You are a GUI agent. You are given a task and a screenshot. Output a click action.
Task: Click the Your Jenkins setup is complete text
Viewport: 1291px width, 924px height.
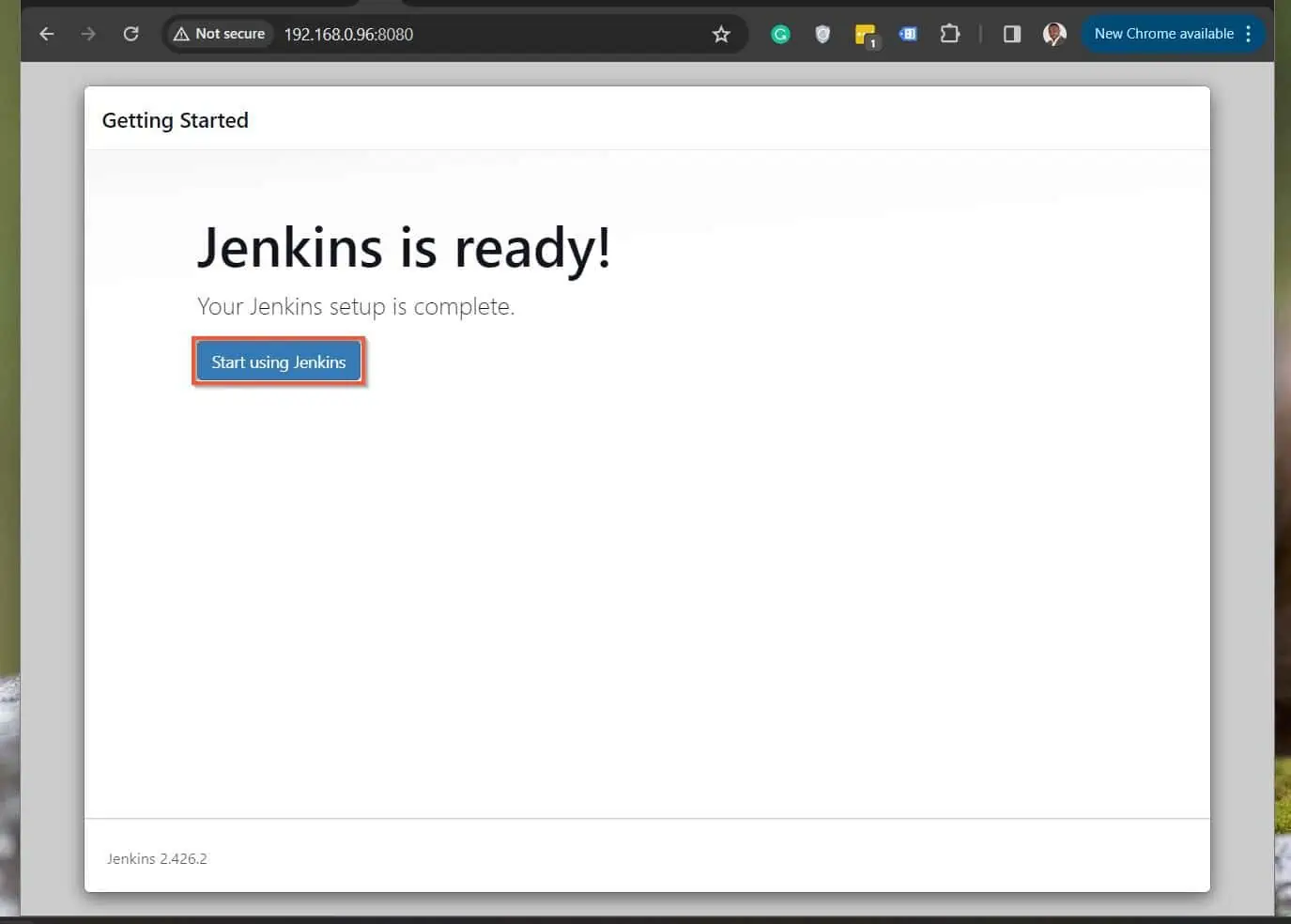tap(356, 307)
